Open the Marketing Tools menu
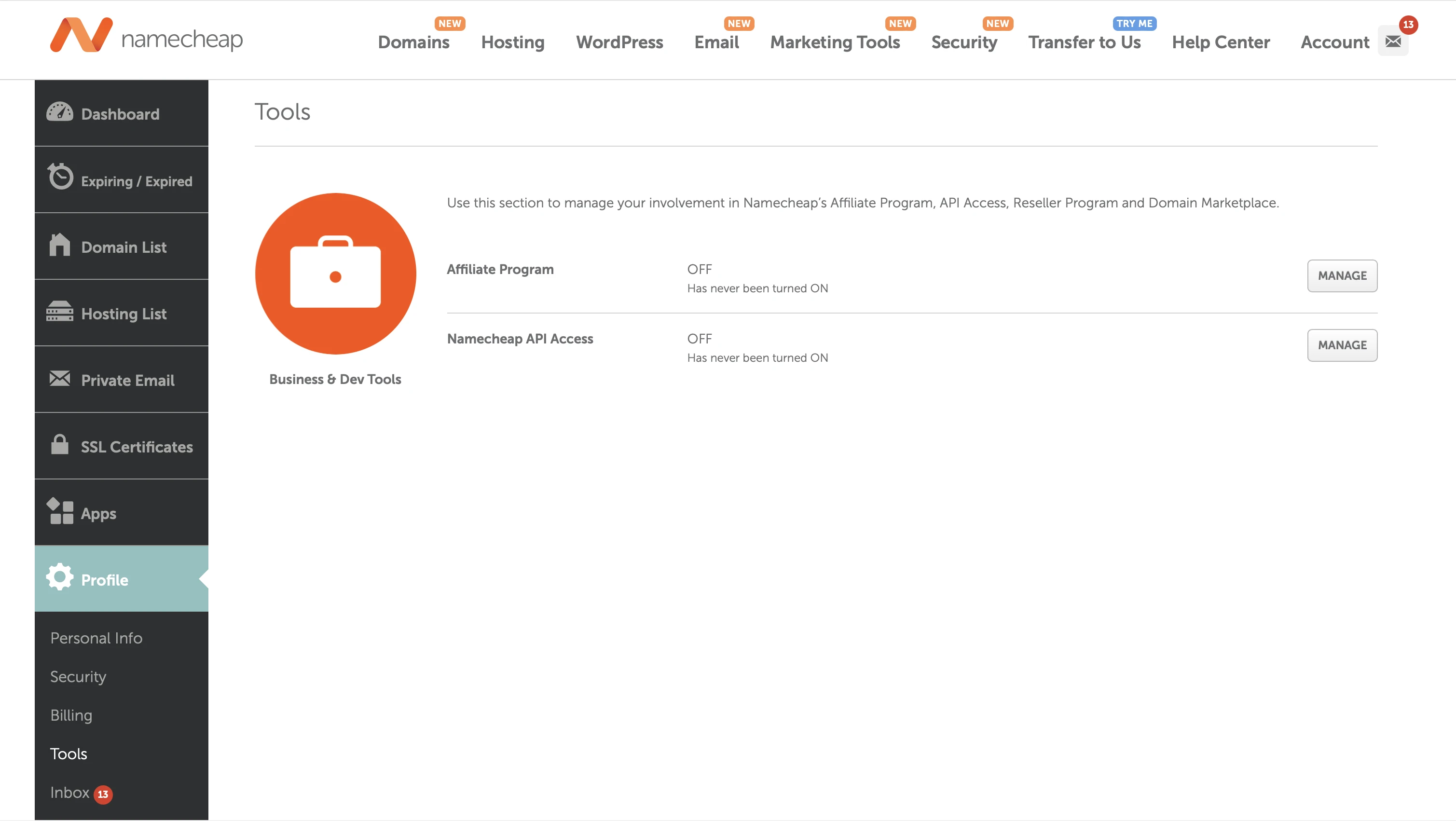 [x=835, y=42]
